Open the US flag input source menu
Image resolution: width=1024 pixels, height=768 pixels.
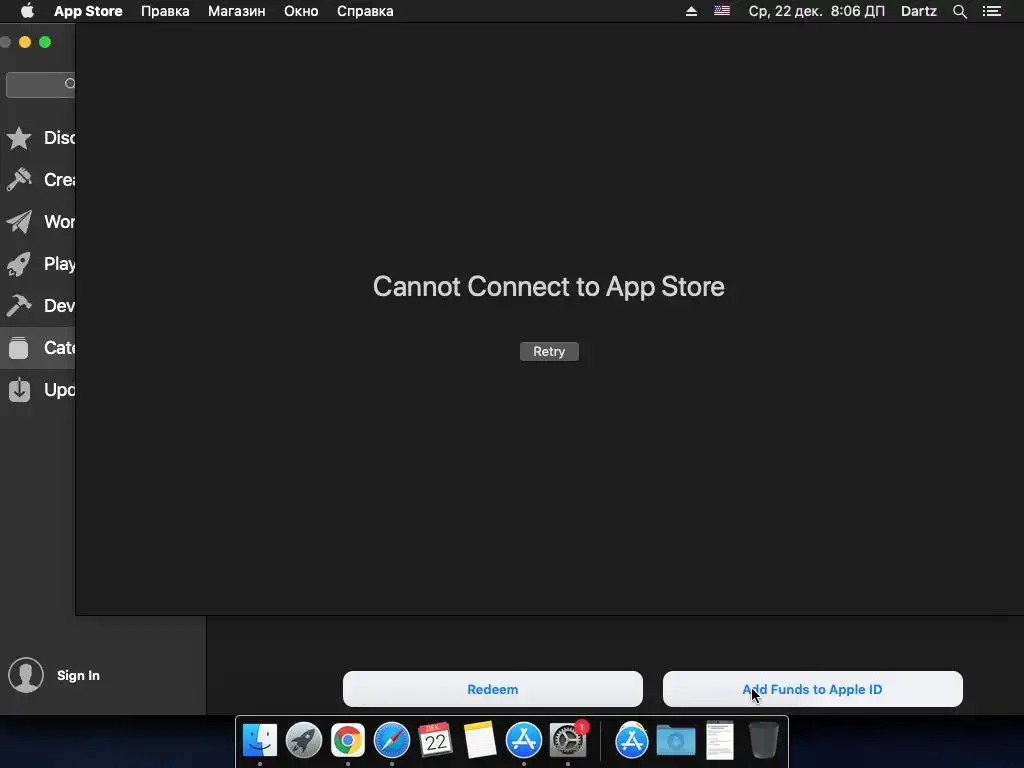[x=722, y=10]
